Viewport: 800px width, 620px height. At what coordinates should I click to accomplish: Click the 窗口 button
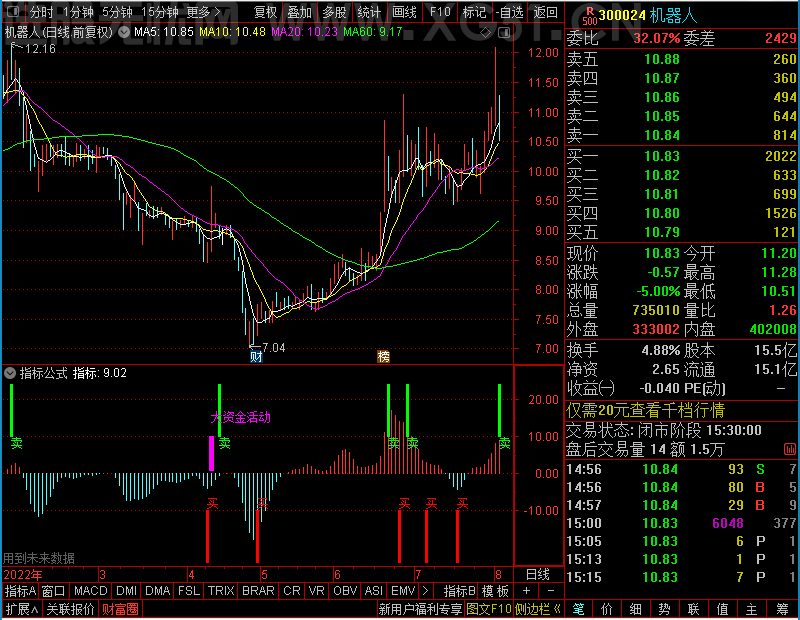54,591
